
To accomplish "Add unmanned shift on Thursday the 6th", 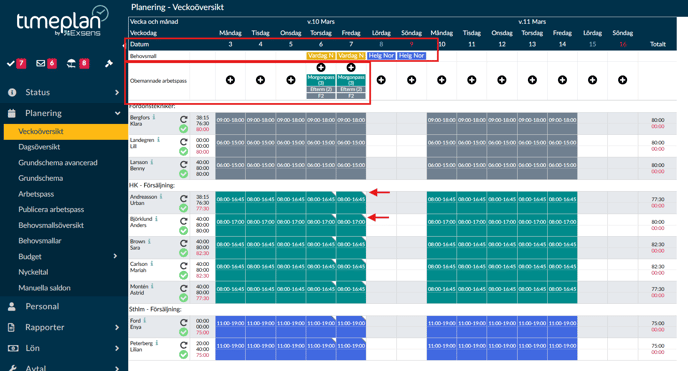I will (321, 67).
